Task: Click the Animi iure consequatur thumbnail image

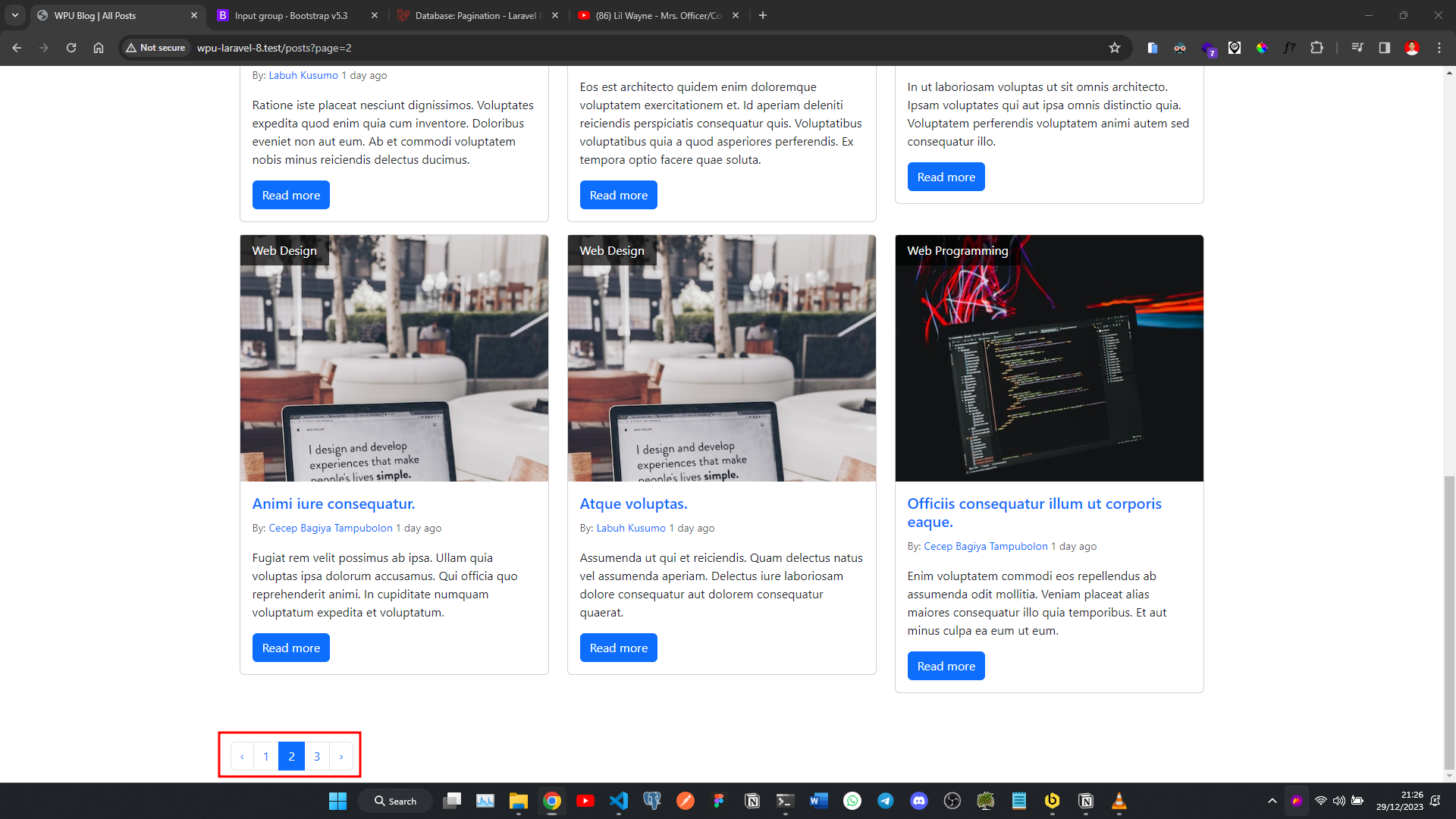Action: [x=394, y=358]
